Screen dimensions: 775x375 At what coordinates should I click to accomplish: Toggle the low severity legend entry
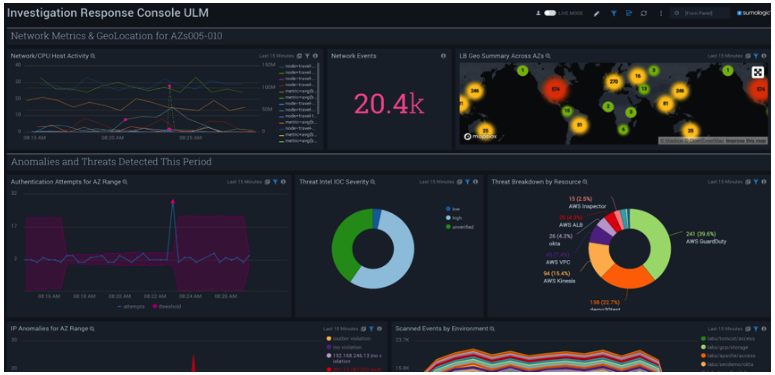tap(452, 209)
